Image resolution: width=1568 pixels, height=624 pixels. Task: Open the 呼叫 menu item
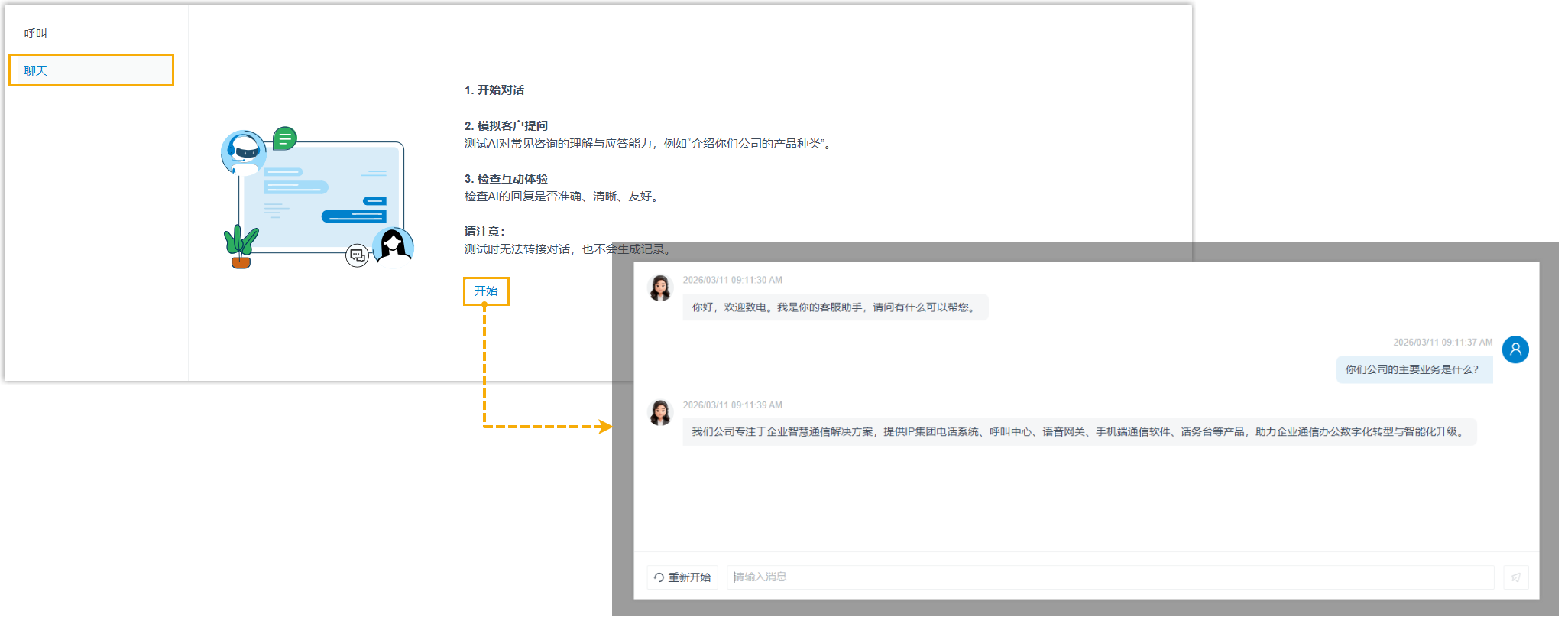pos(36,34)
